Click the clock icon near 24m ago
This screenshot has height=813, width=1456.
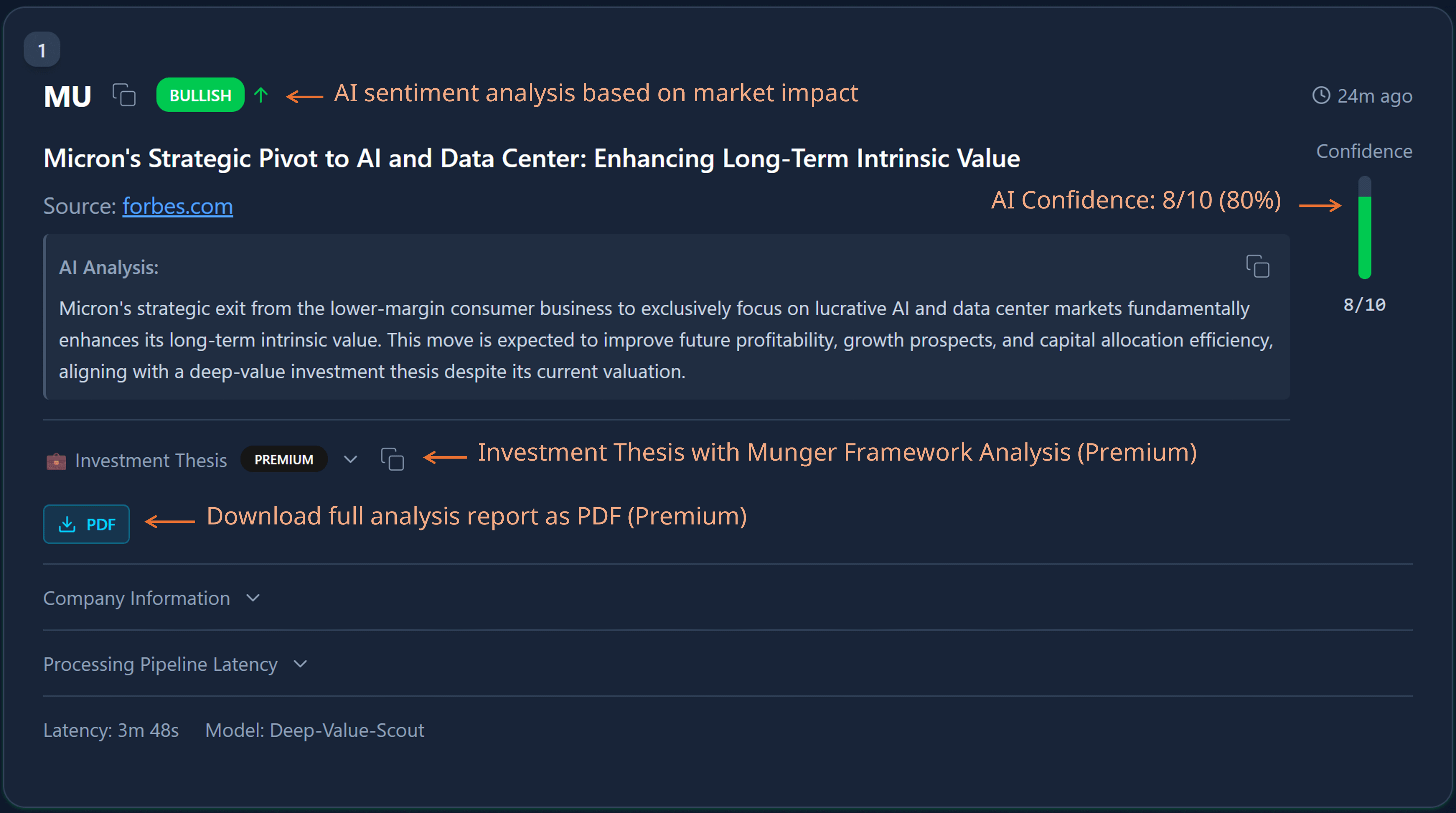tap(1321, 96)
